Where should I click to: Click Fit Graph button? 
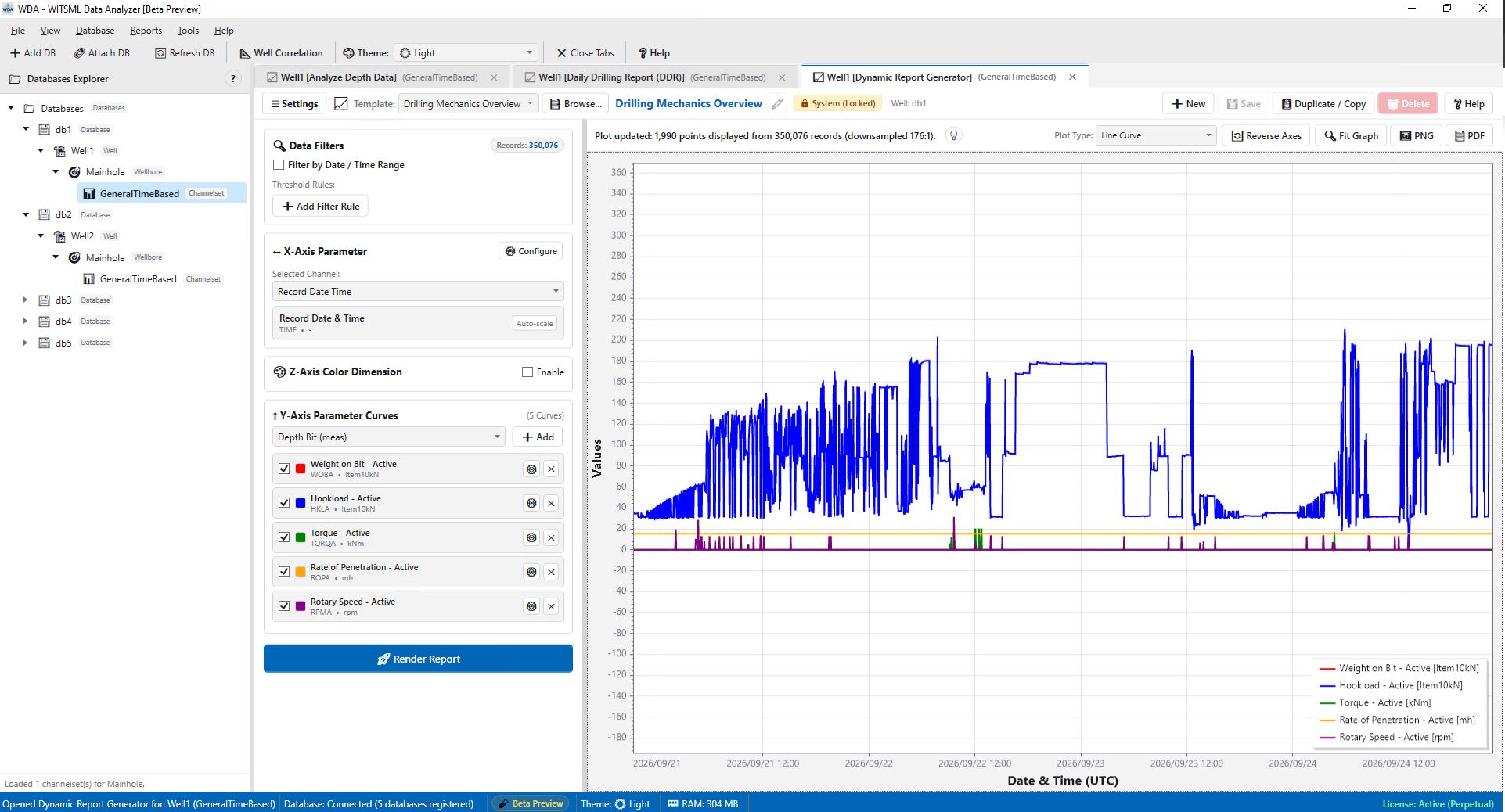pyautogui.click(x=1351, y=135)
